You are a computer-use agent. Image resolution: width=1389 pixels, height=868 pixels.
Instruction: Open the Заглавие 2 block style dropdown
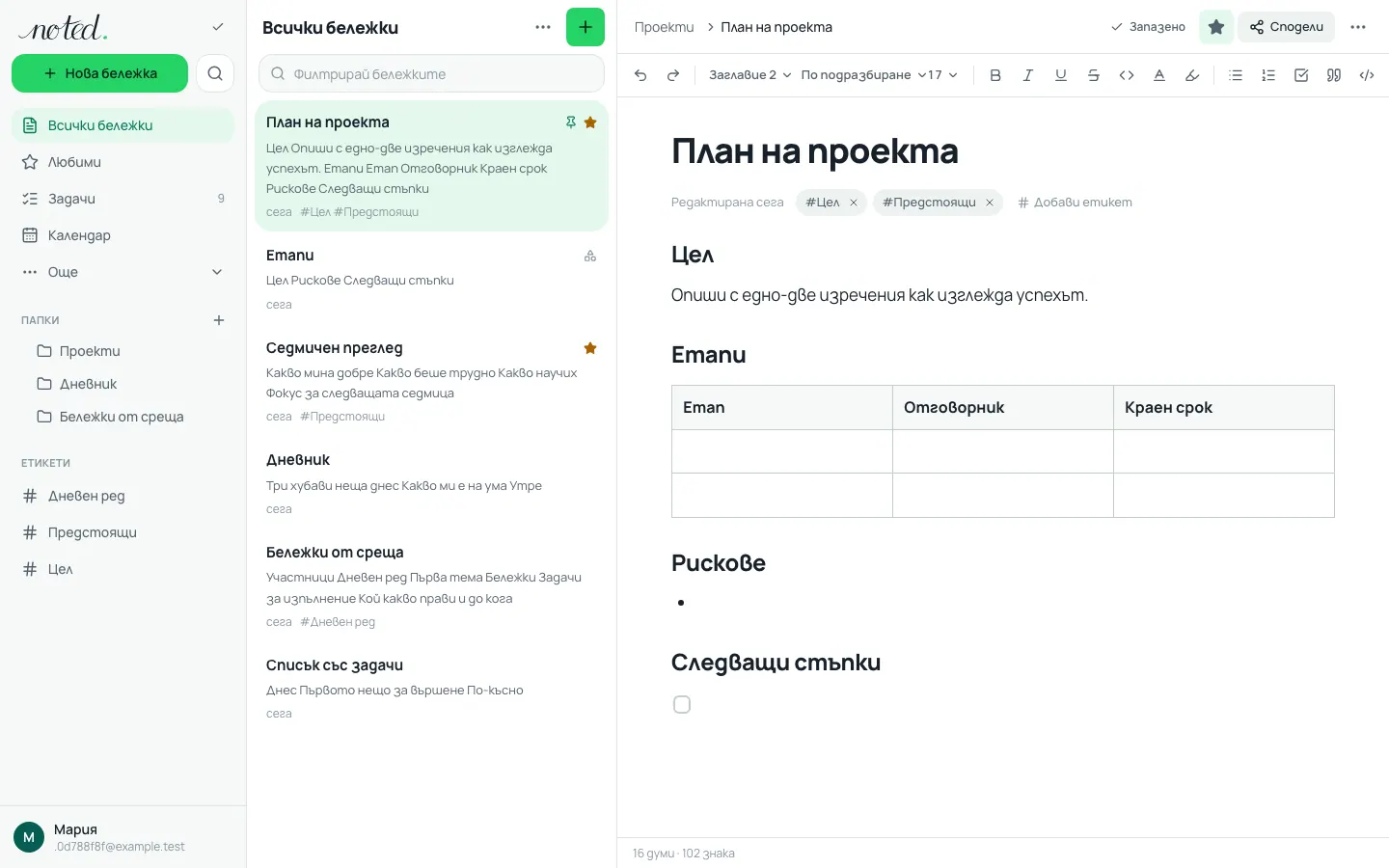point(750,75)
